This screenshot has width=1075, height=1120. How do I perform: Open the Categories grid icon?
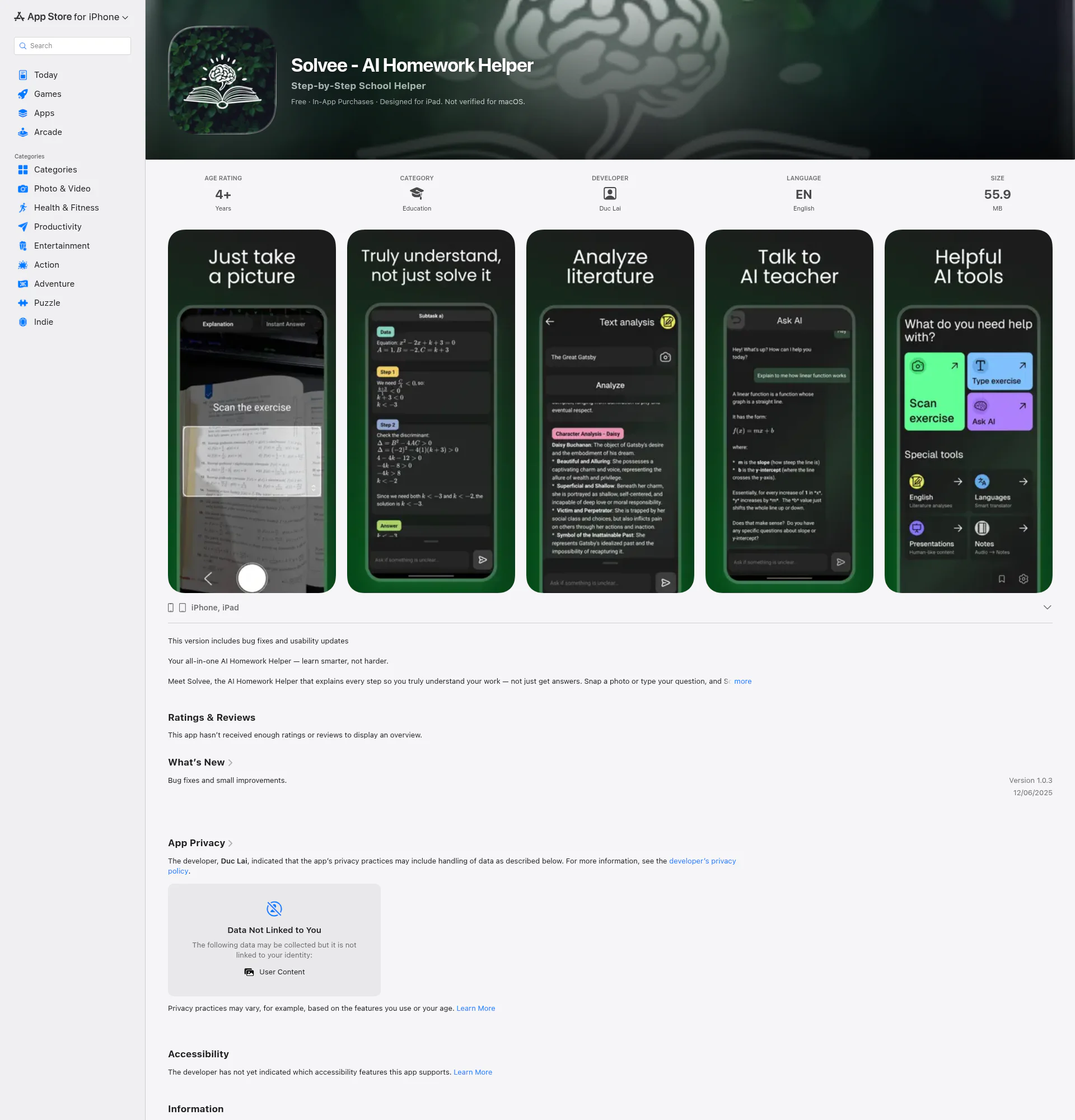point(23,170)
